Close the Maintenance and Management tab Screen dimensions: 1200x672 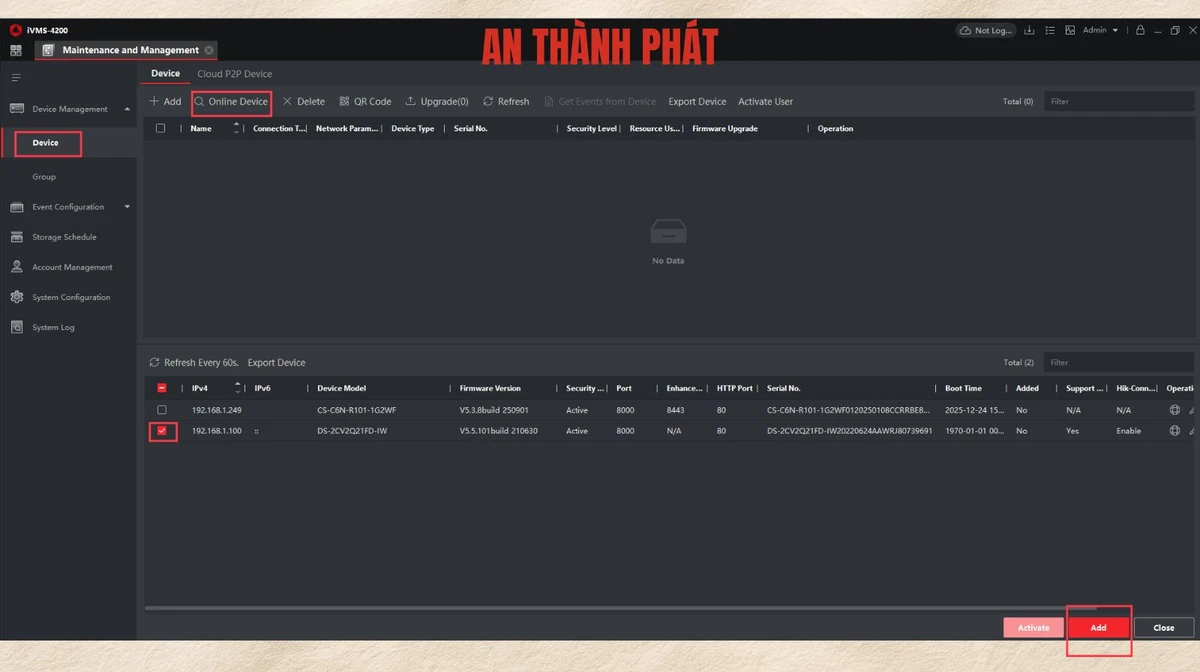(209, 50)
